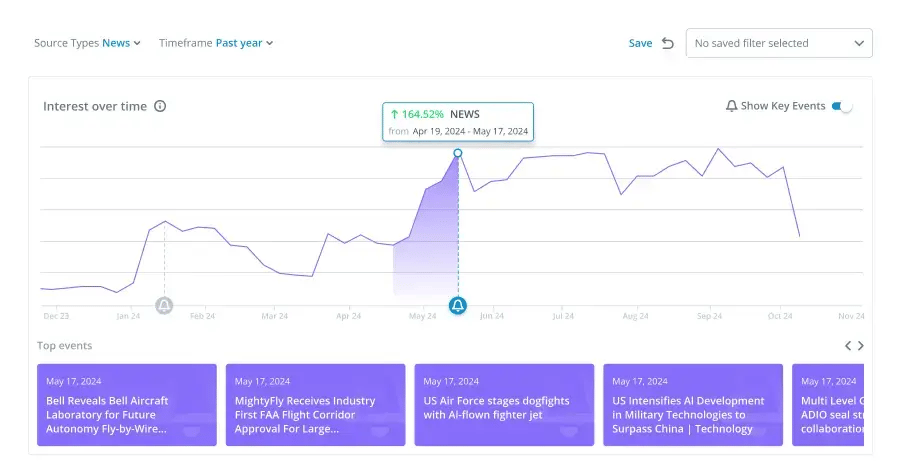Click the Save link
Viewport: 900px width, 462px height.
pos(640,43)
